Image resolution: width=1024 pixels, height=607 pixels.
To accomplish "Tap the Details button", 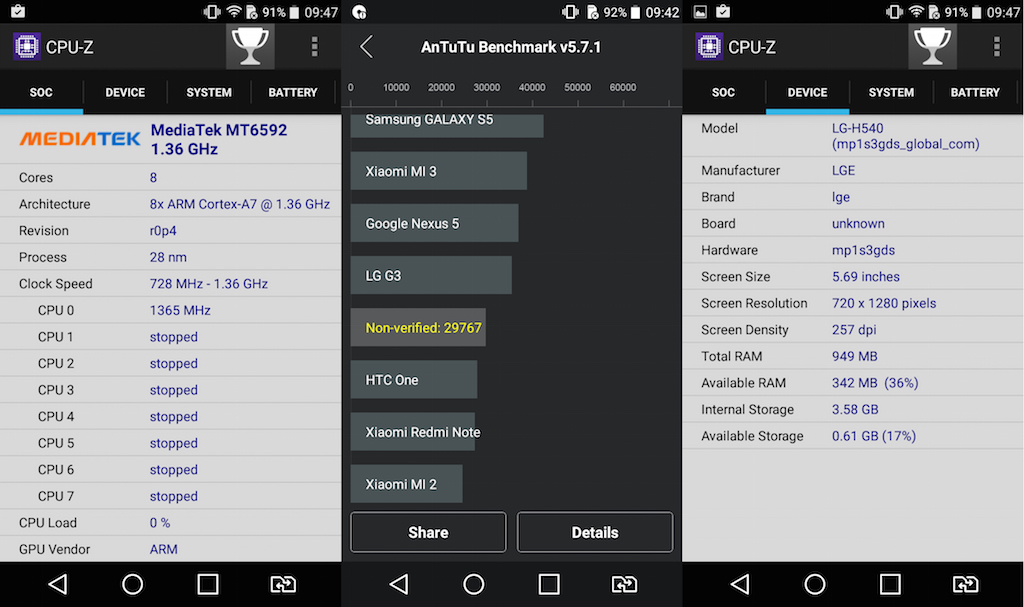I will (595, 533).
